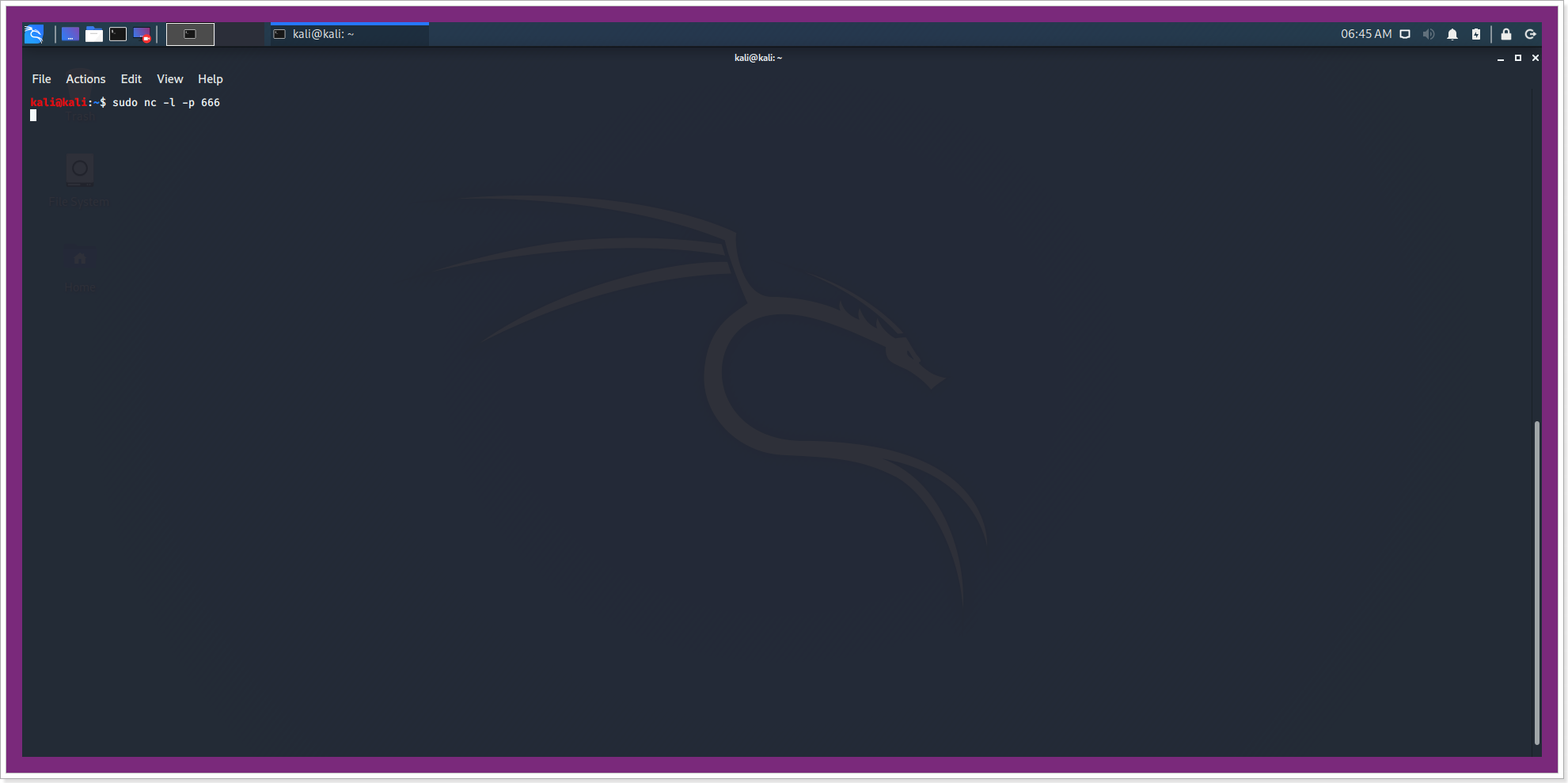
Task: Click the logout session icon
Action: point(1531,34)
